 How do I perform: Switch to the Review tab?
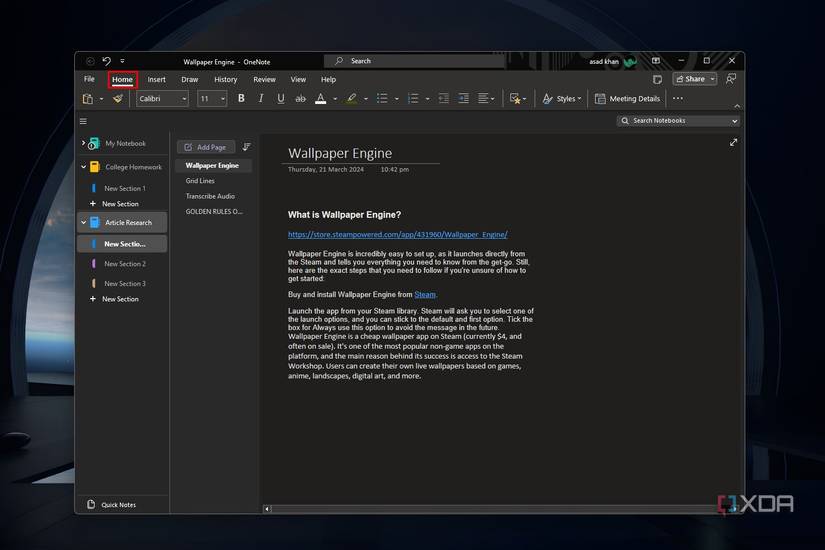(x=264, y=79)
